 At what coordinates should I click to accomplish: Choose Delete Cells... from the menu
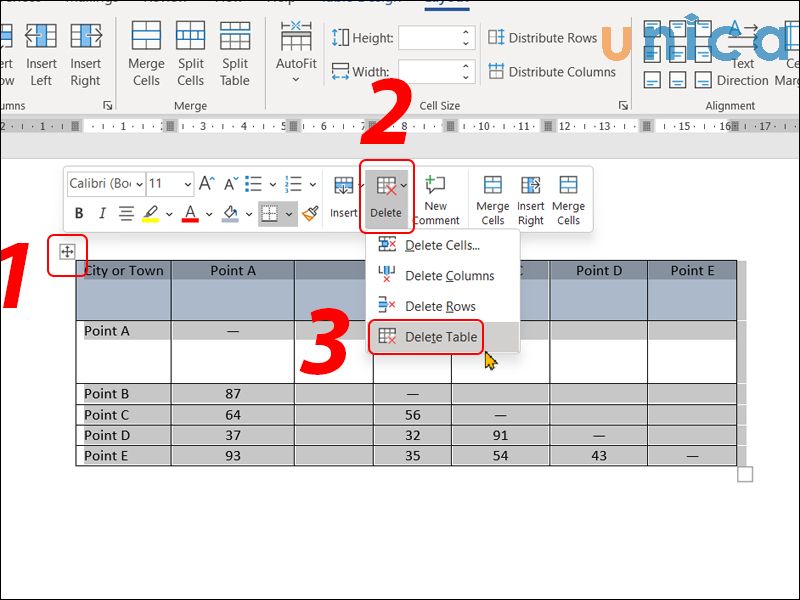(443, 245)
